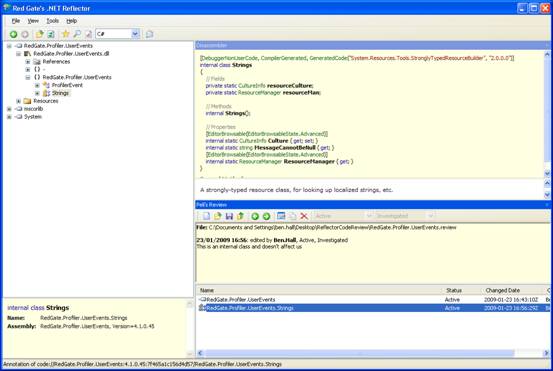
Task: Open the Active status dropdown
Action: pyautogui.click(x=369, y=216)
